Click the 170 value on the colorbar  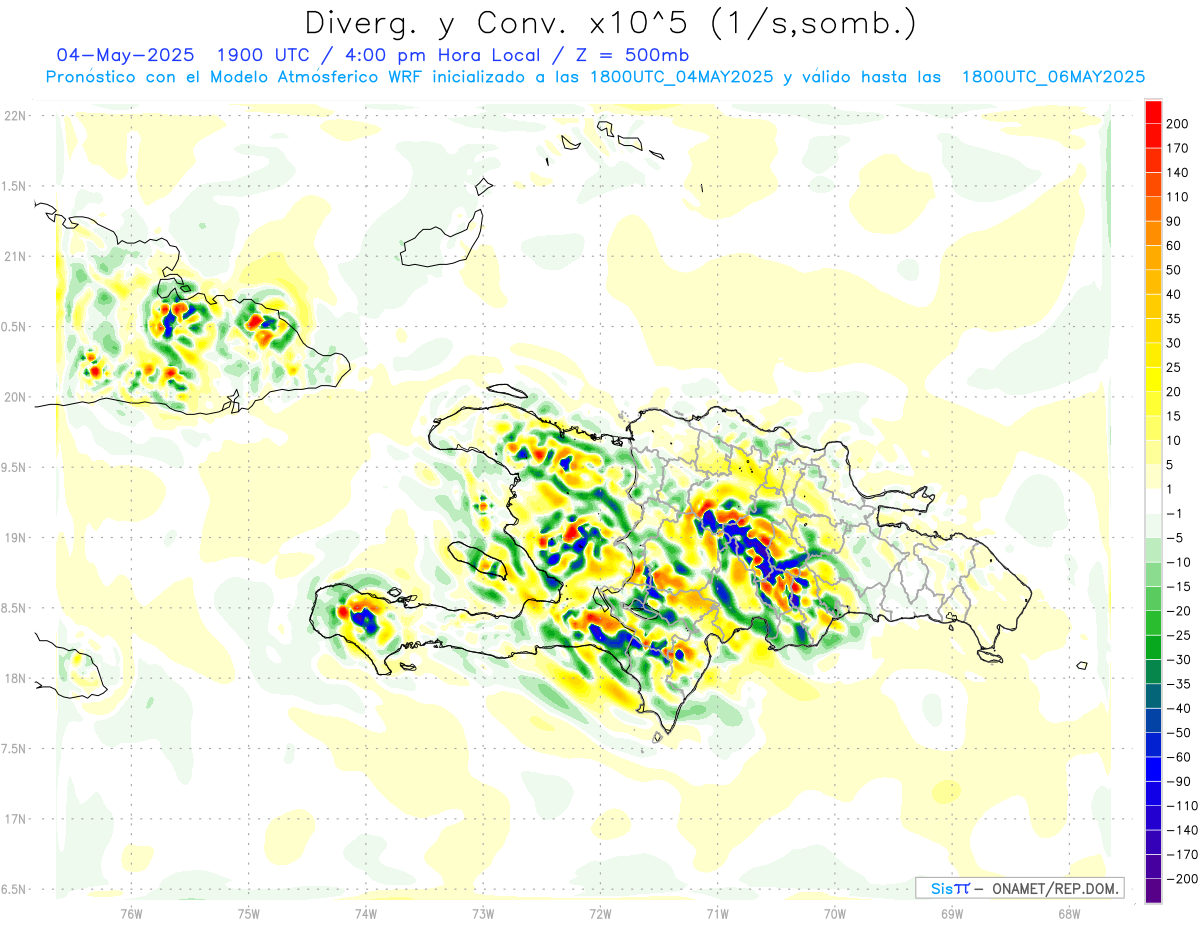coord(1177,148)
